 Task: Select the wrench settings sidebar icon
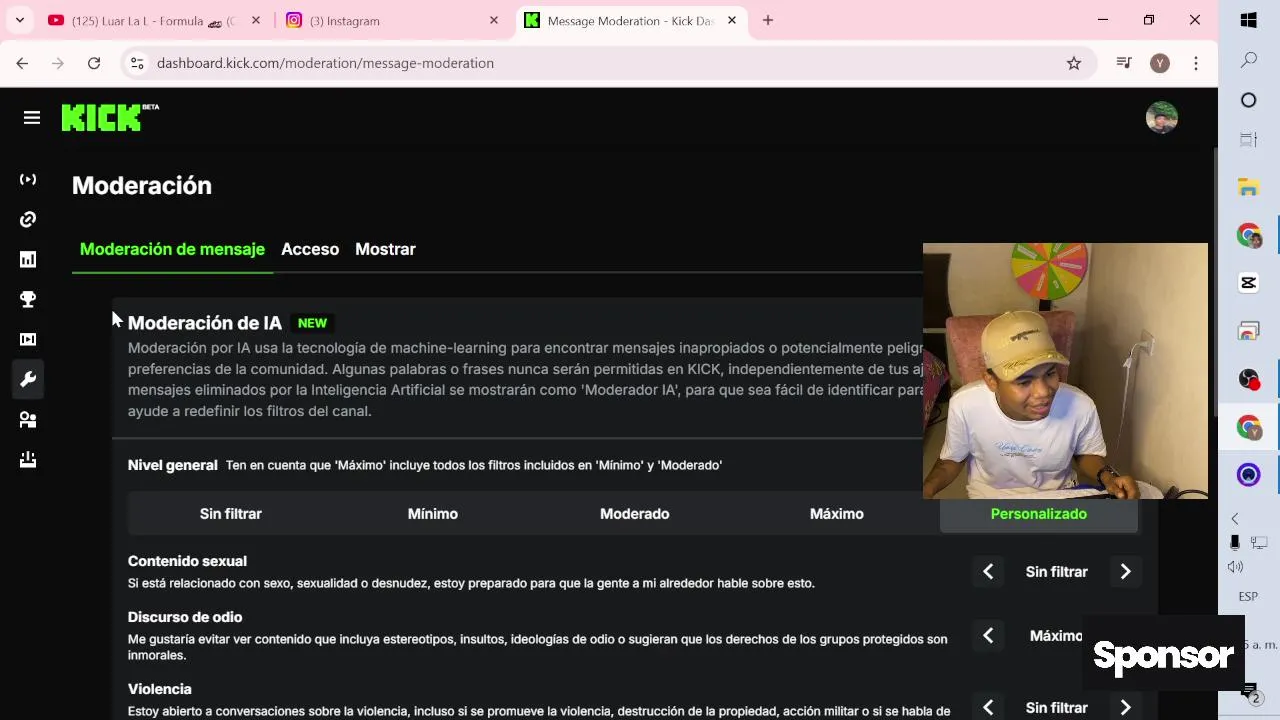tap(28, 379)
